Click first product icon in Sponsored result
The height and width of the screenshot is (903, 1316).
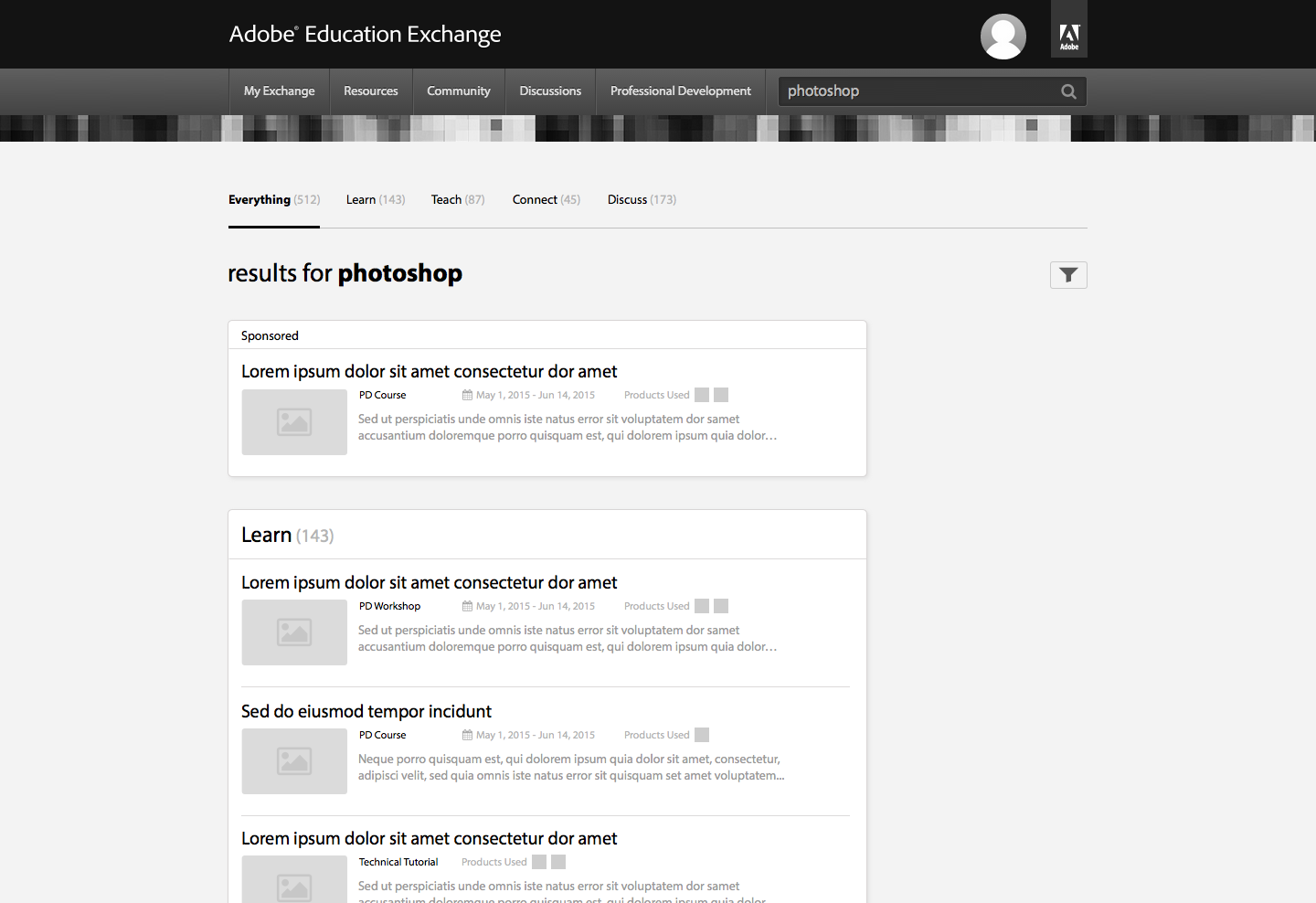coord(702,395)
